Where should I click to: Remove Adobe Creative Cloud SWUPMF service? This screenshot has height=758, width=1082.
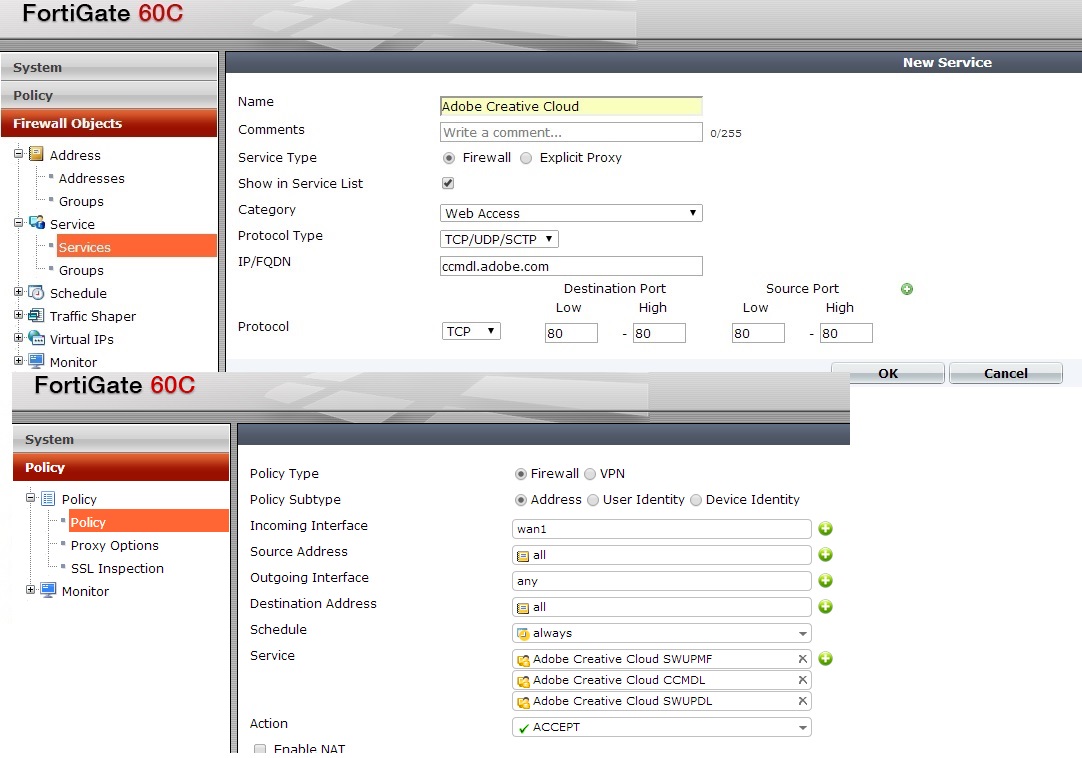pos(803,659)
